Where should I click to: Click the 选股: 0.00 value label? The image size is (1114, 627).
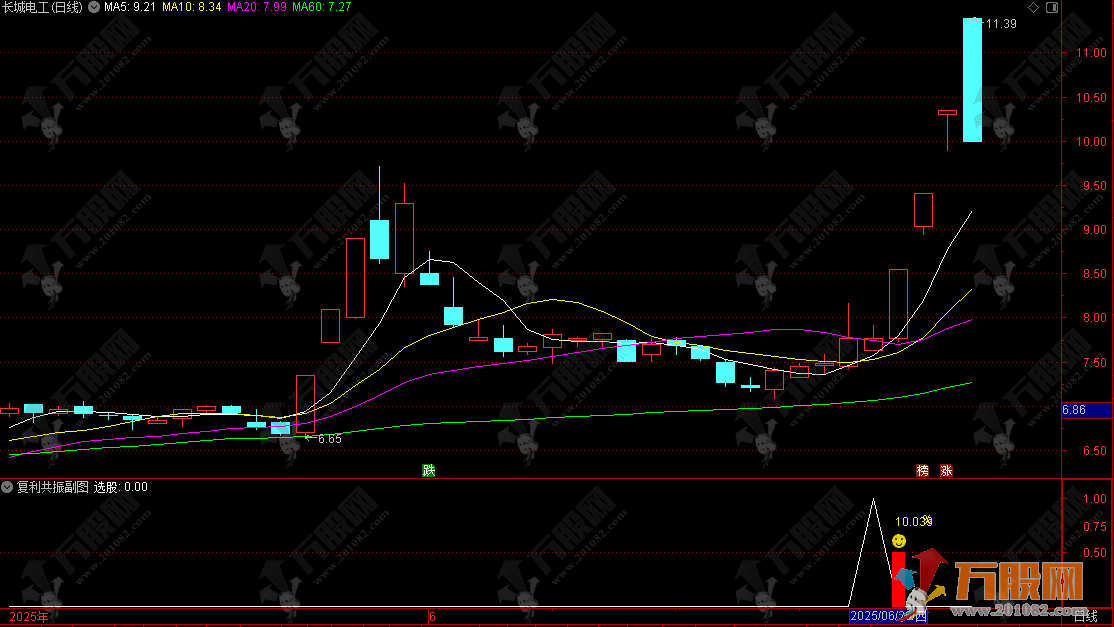[121, 487]
